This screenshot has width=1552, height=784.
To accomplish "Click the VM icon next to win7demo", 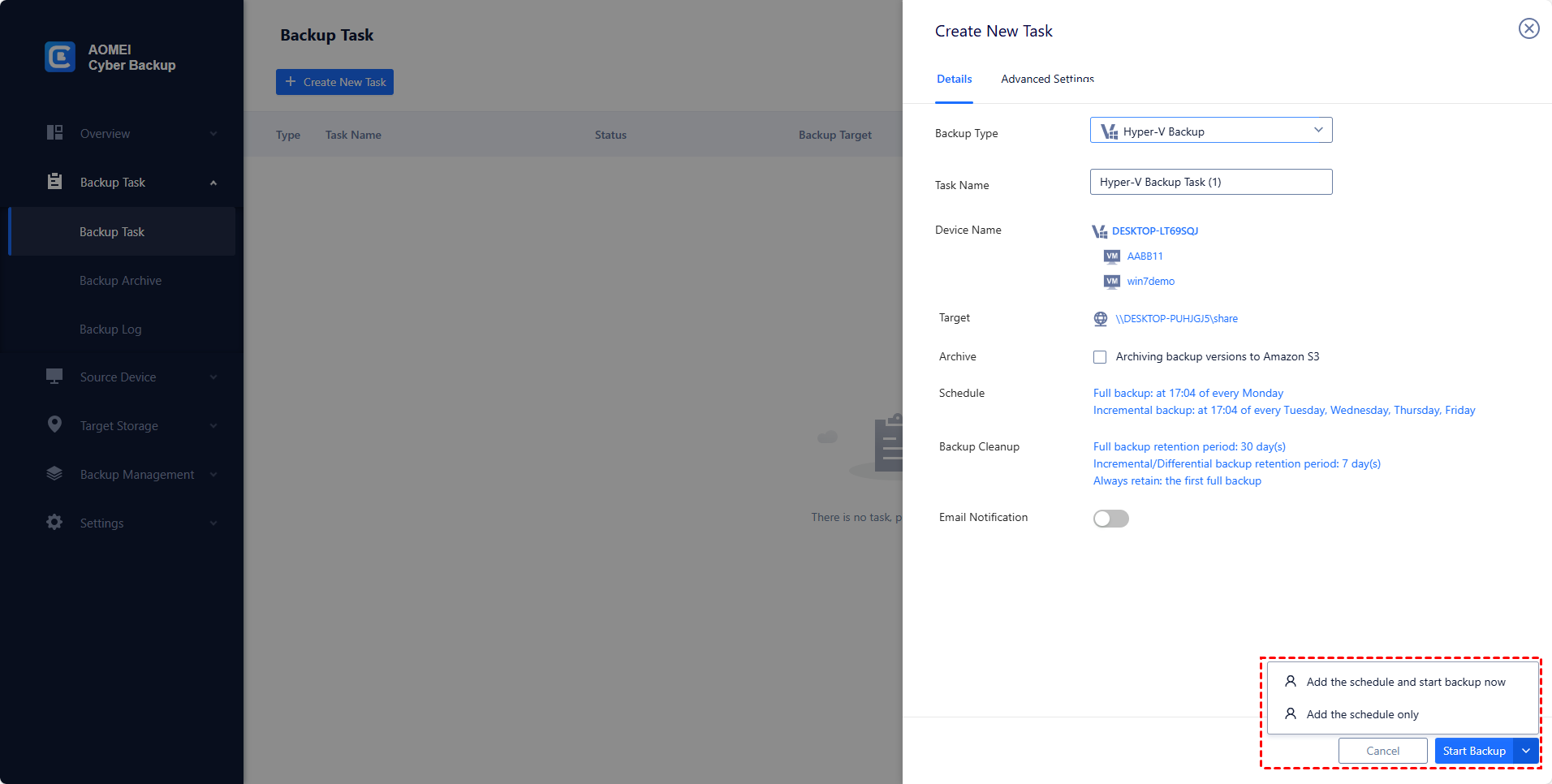I will click(1112, 282).
